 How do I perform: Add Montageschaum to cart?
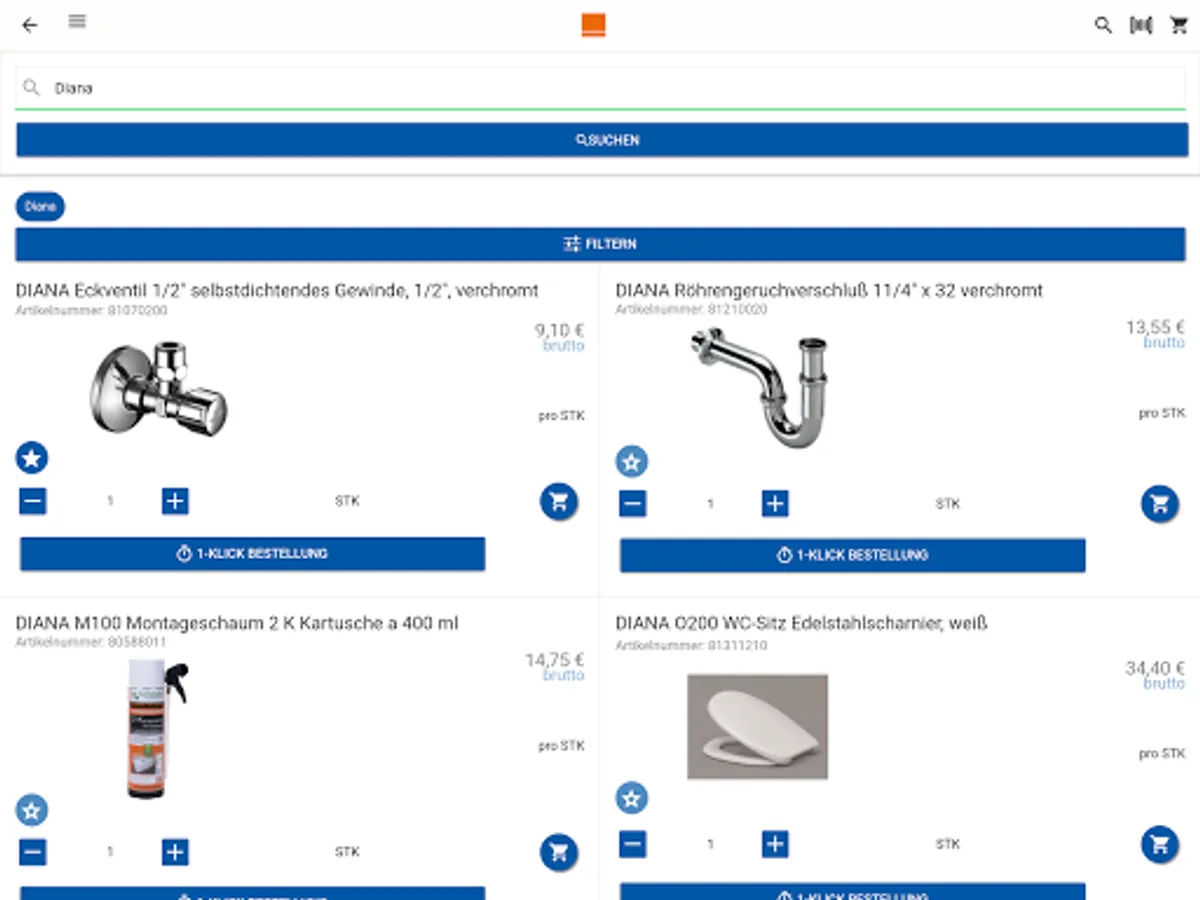pos(559,852)
